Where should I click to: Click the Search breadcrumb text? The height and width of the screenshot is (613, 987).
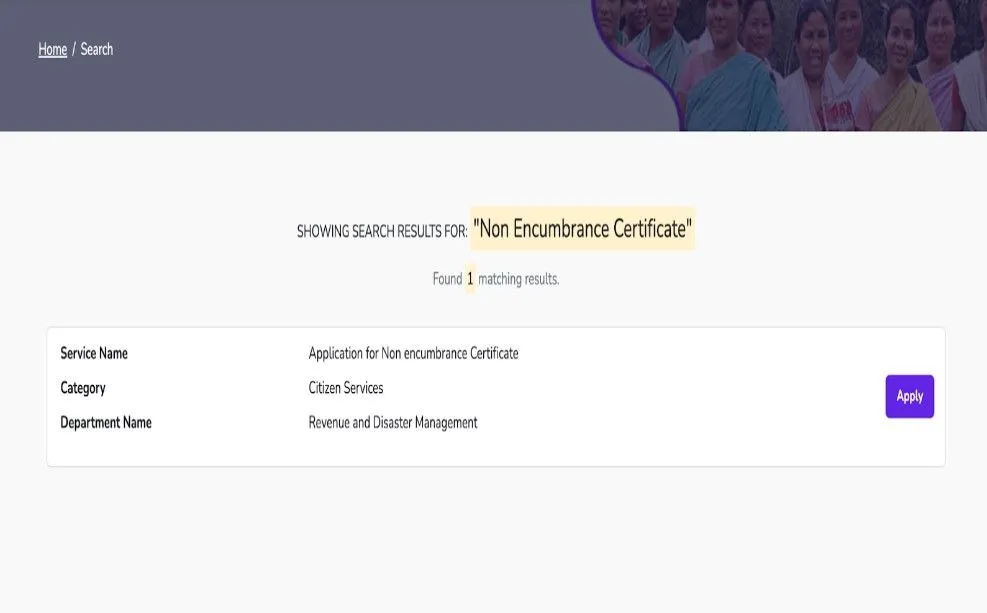97,49
